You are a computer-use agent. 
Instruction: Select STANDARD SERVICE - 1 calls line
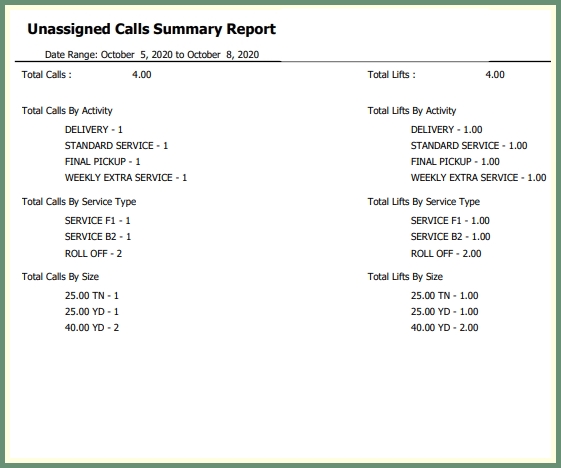pos(116,146)
